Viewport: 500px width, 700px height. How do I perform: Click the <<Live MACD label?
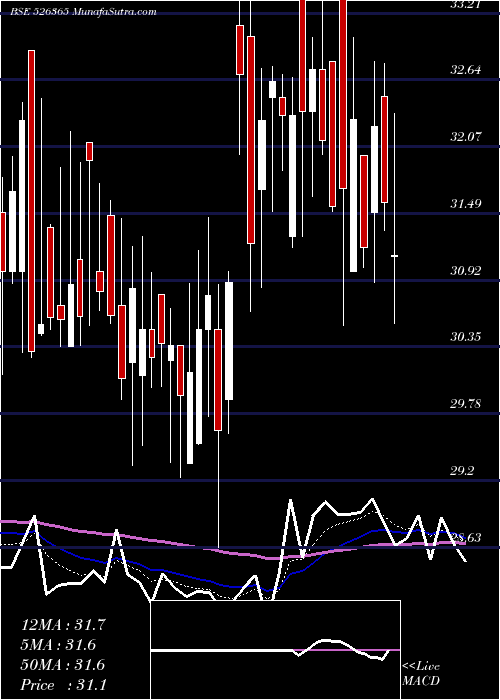click(x=421, y=673)
